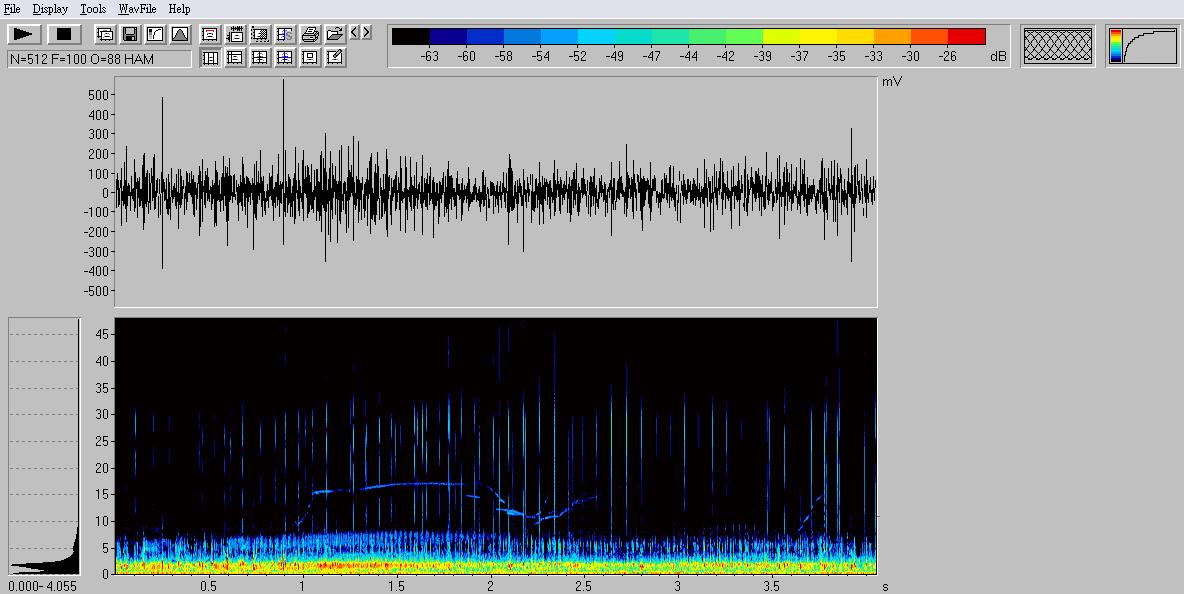Click the printer icon in toolbar
The image size is (1184, 594).
[x=310, y=34]
